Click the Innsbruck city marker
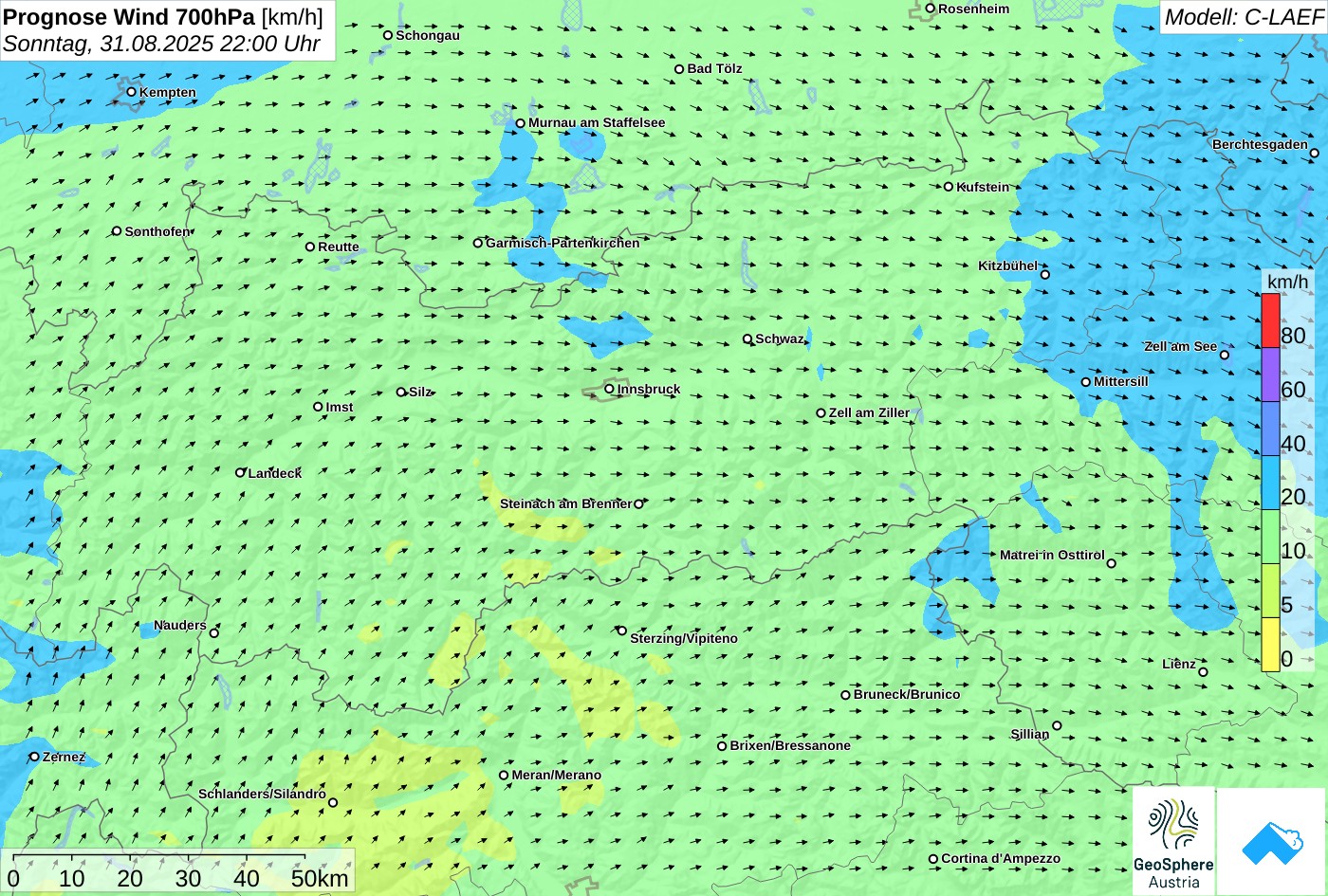This screenshot has width=1328, height=896. (x=609, y=389)
